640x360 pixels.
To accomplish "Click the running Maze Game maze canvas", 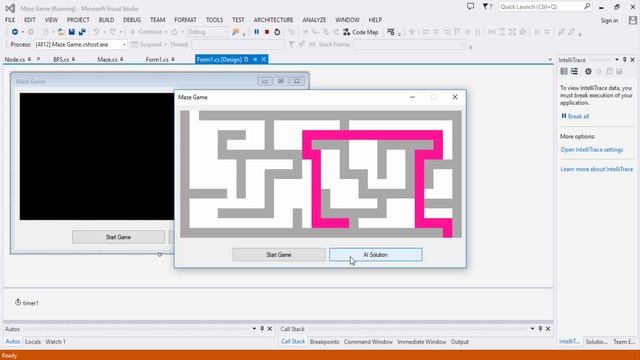I will click(321, 174).
